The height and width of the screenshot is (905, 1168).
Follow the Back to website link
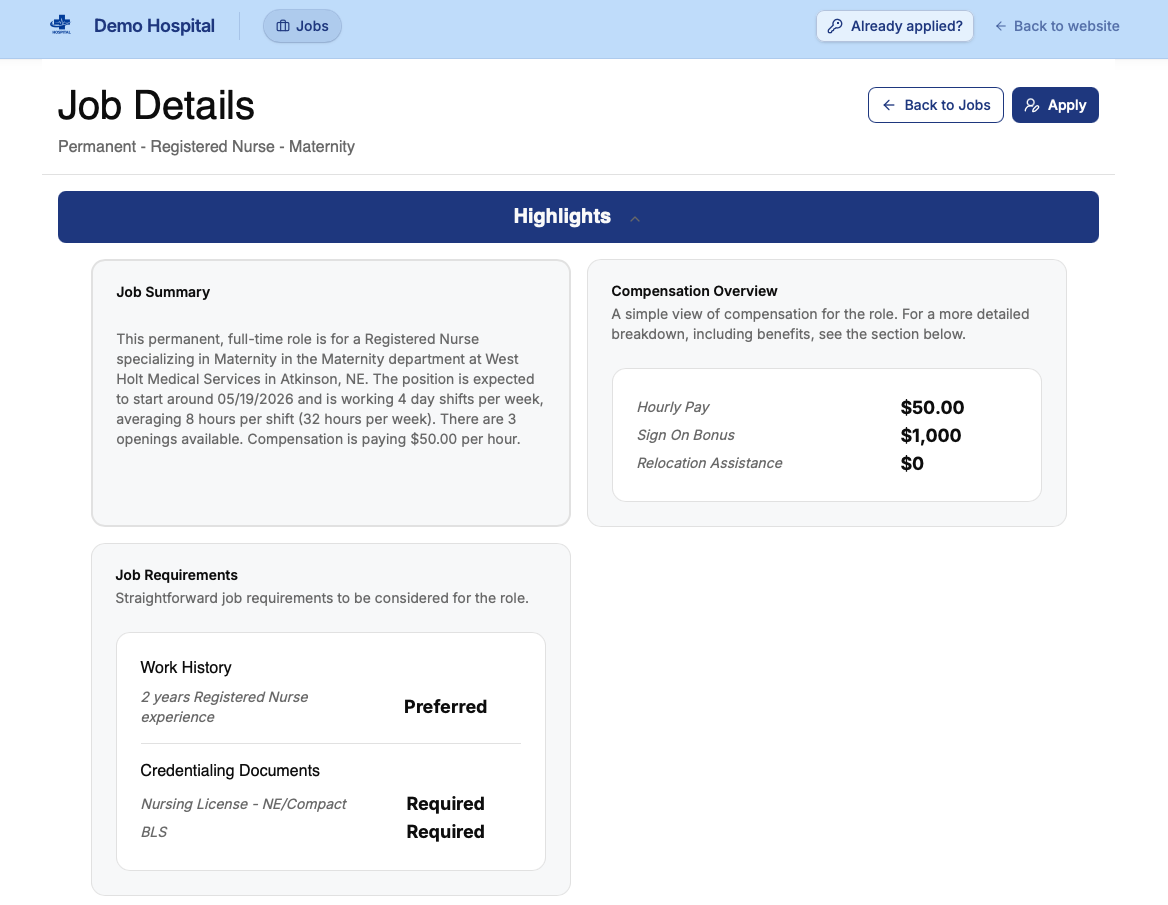click(x=1057, y=26)
